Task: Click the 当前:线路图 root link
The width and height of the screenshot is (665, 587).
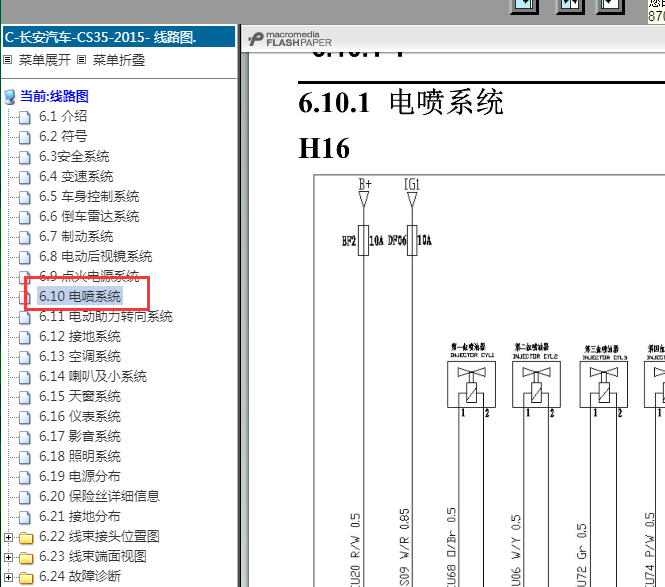Action: (x=54, y=96)
